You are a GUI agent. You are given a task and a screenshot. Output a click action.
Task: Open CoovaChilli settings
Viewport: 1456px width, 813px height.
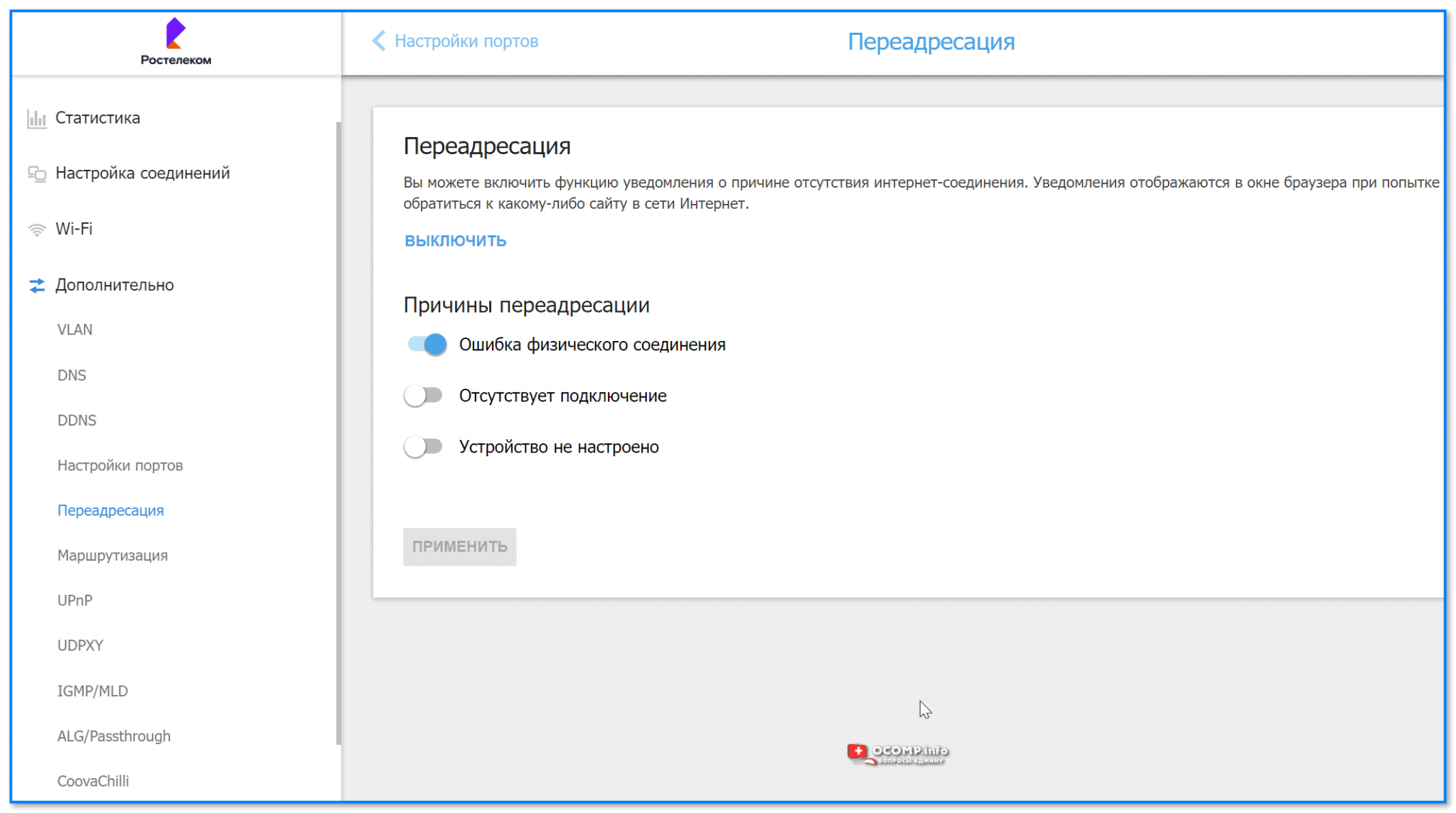coord(93,781)
